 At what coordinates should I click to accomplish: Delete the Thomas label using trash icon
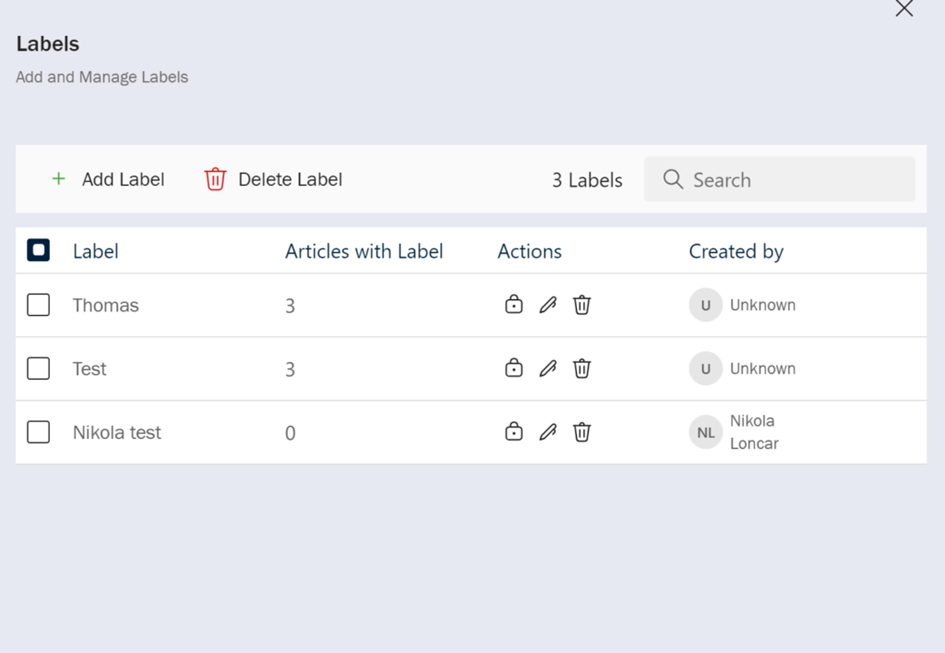[582, 305]
